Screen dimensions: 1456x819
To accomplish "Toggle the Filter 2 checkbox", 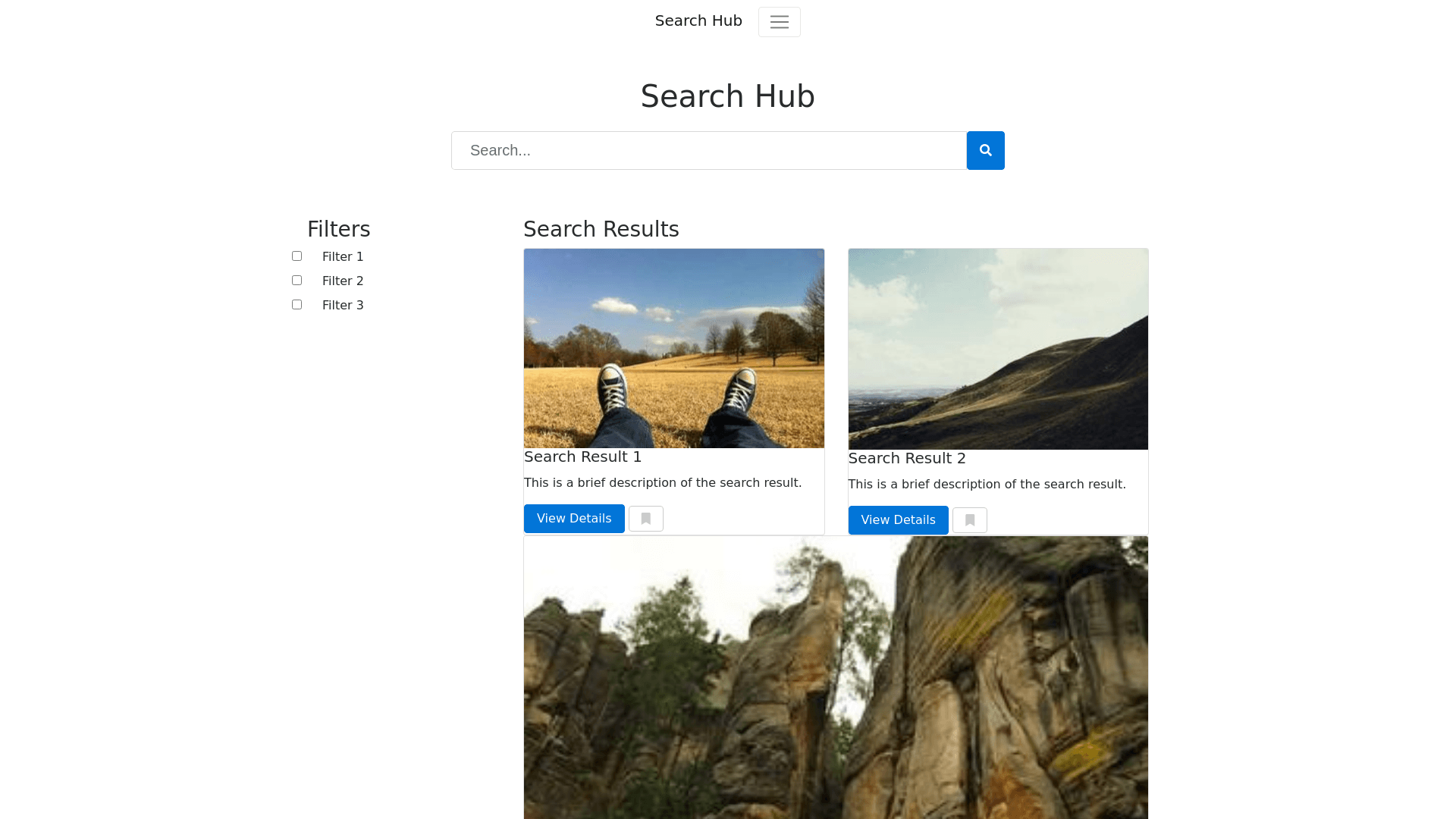I will (x=297, y=281).
